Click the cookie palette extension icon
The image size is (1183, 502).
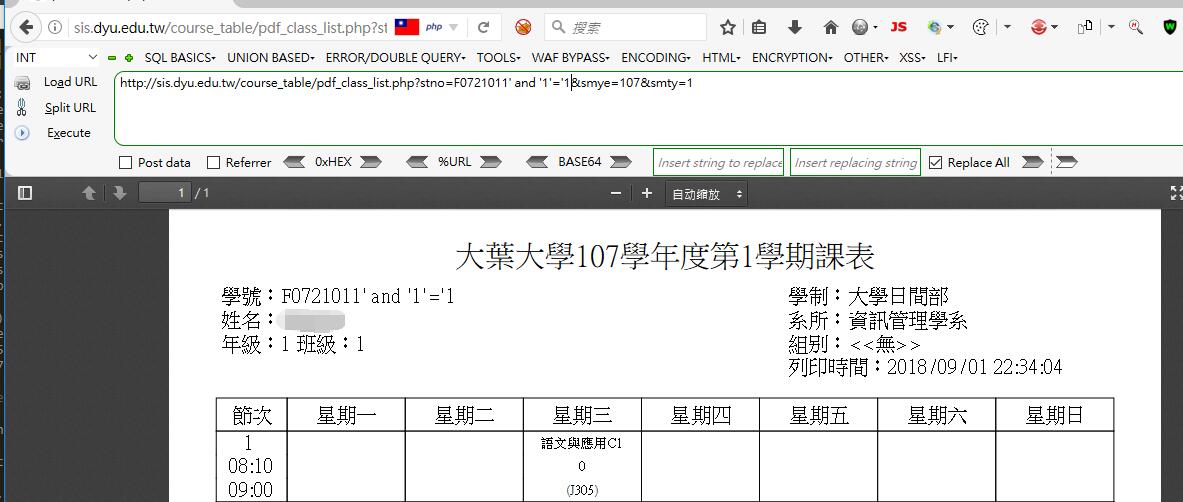click(980, 28)
